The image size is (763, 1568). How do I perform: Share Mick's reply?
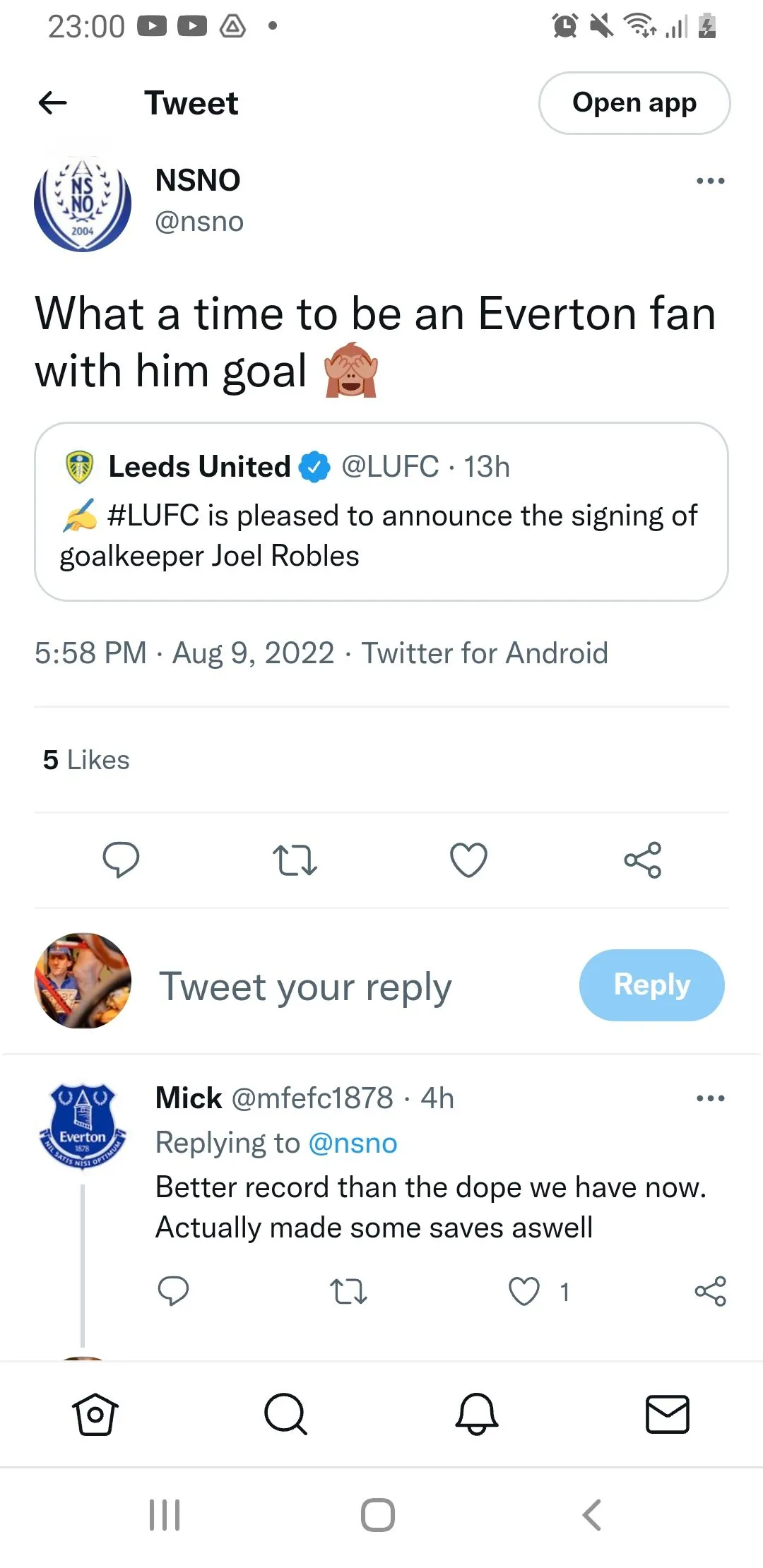tap(710, 1292)
